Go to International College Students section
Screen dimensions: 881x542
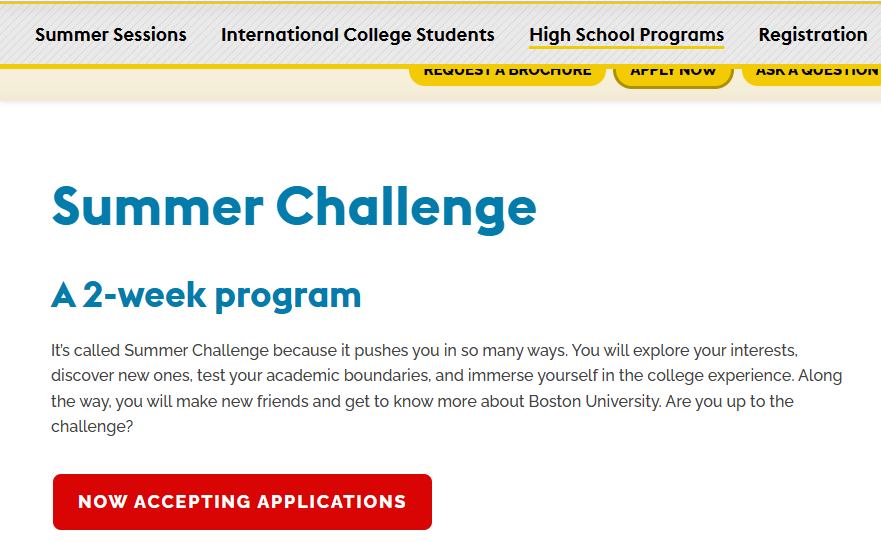(357, 35)
